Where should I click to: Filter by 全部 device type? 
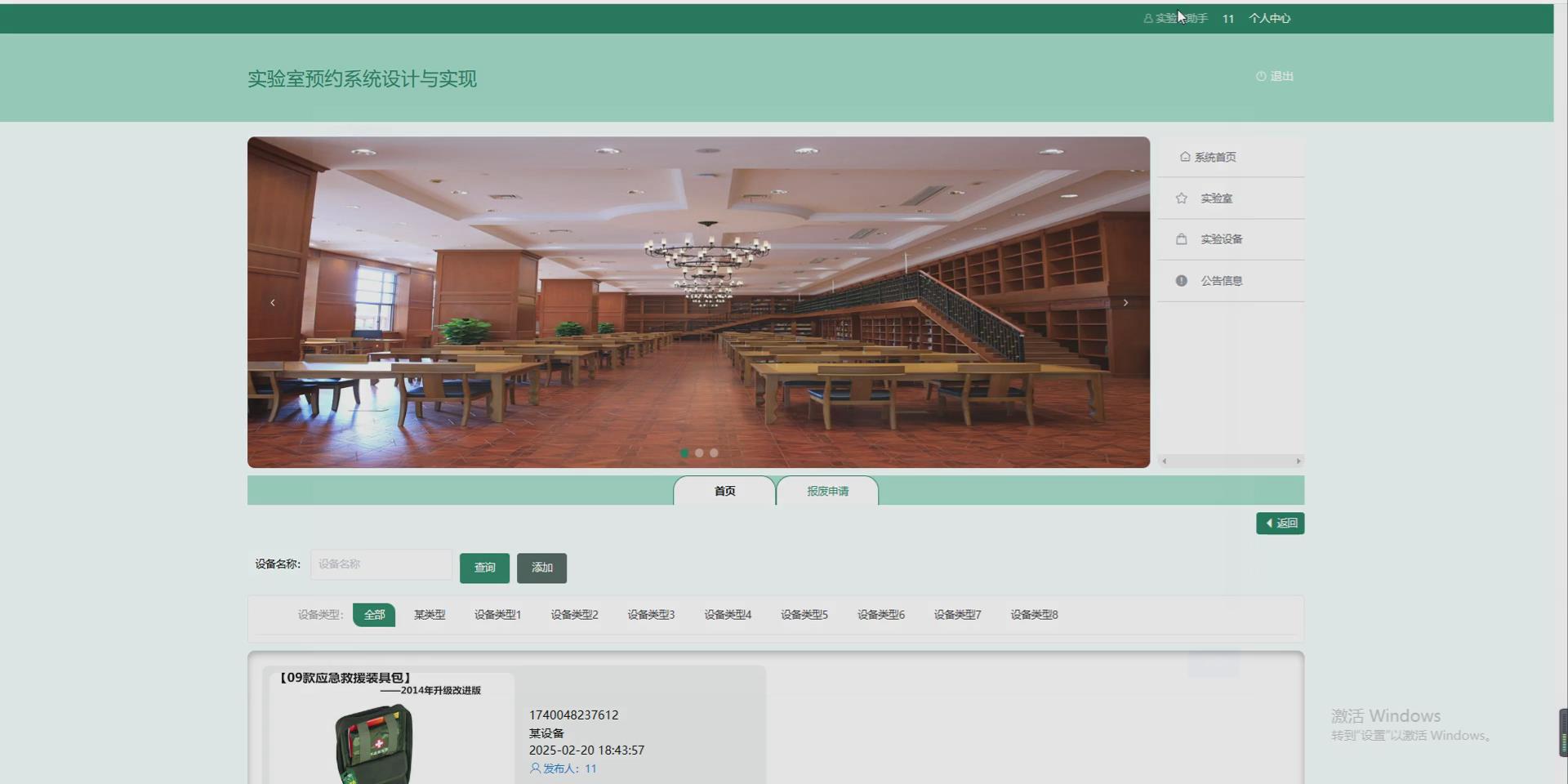[x=374, y=615]
